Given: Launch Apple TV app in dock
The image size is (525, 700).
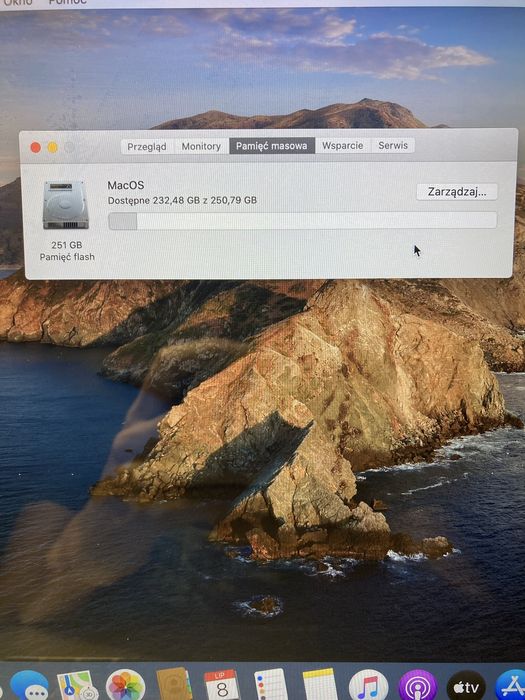Looking at the screenshot, I should (466, 686).
